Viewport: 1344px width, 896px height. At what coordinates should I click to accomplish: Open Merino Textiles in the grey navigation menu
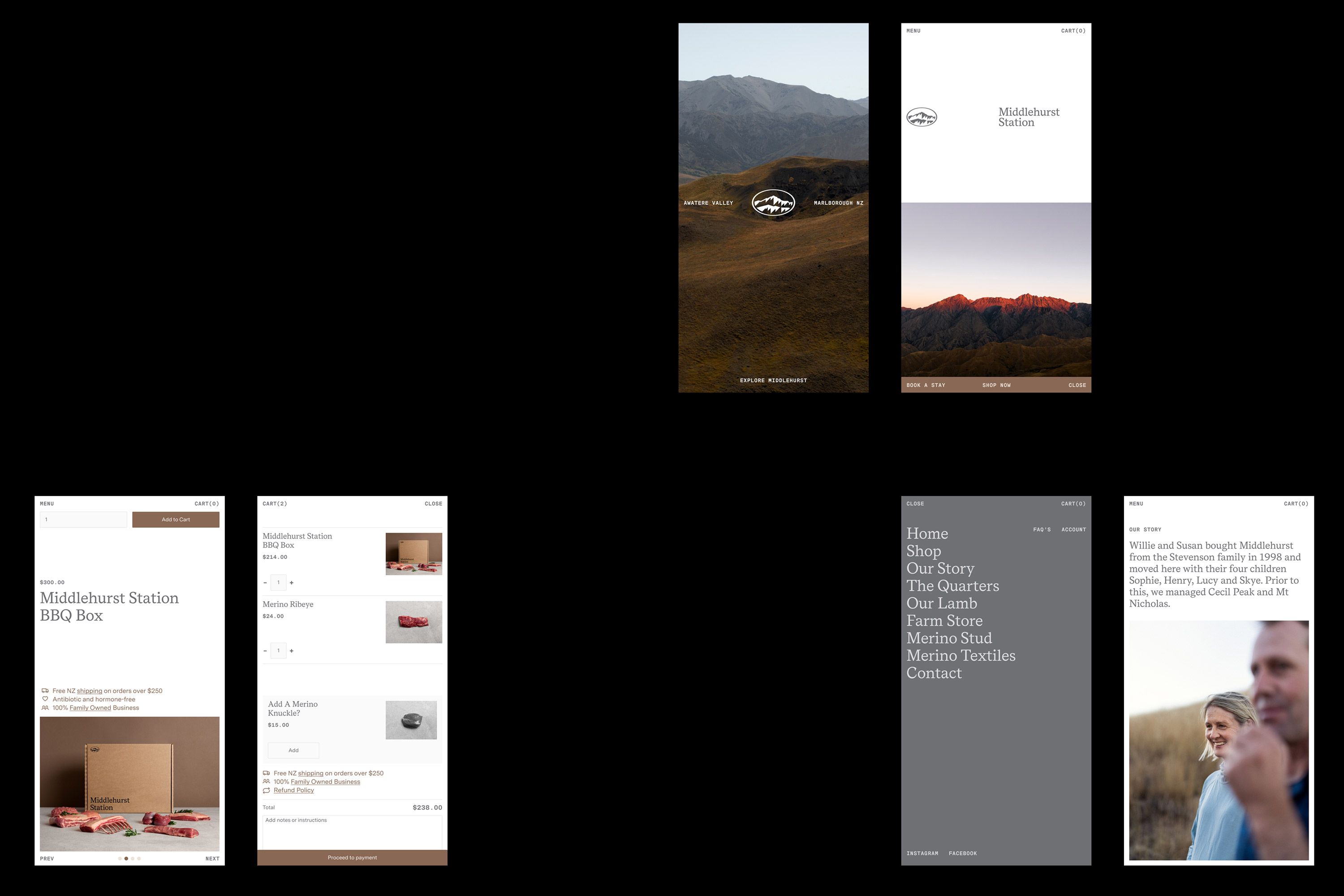(x=961, y=656)
